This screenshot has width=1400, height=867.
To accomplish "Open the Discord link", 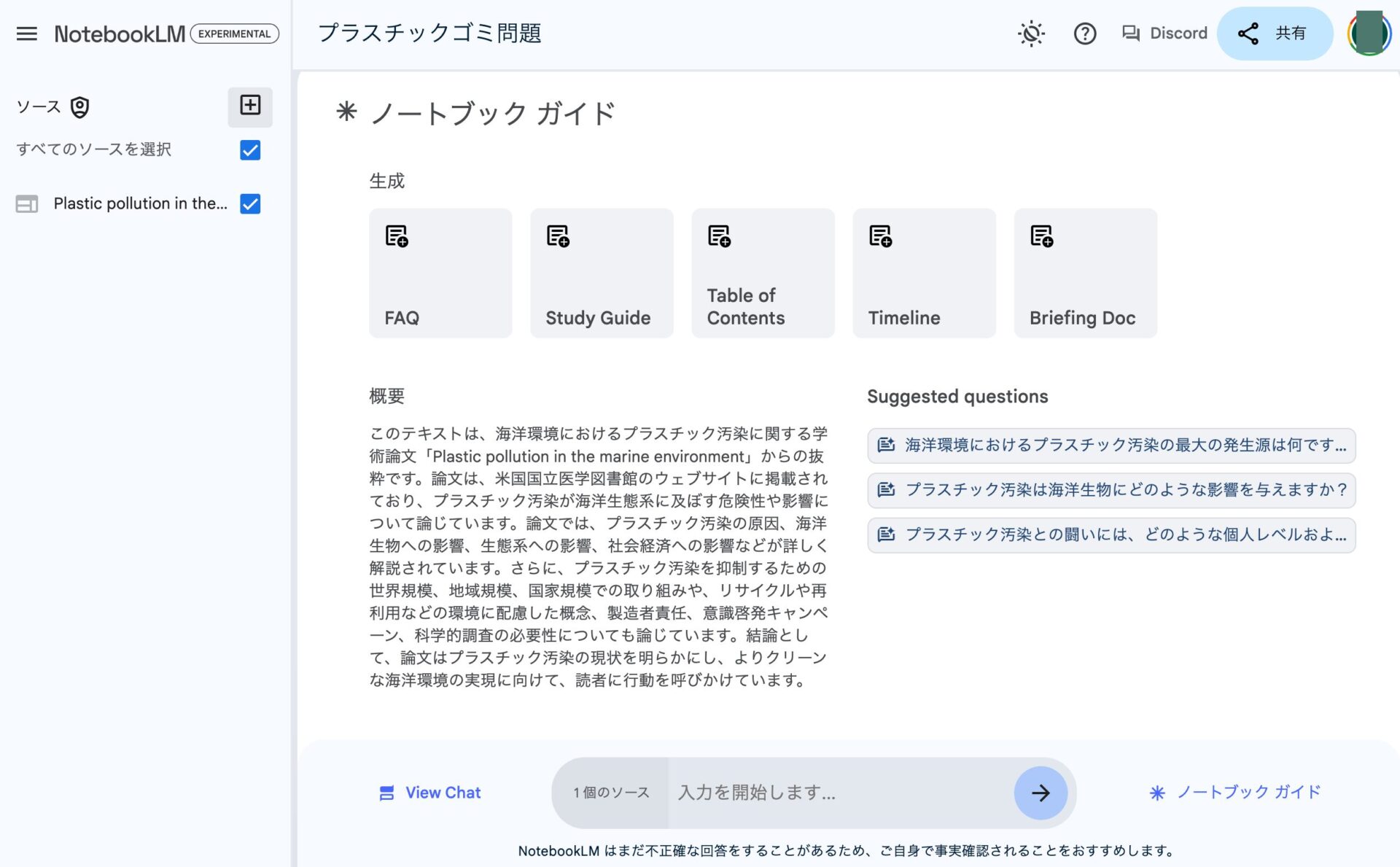I will tap(1164, 34).
